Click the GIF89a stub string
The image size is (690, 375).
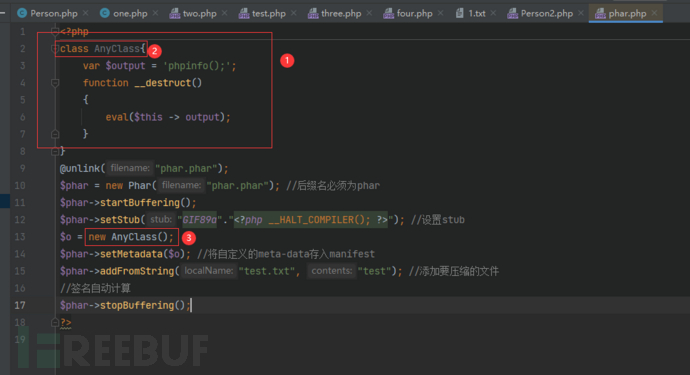click(x=200, y=220)
